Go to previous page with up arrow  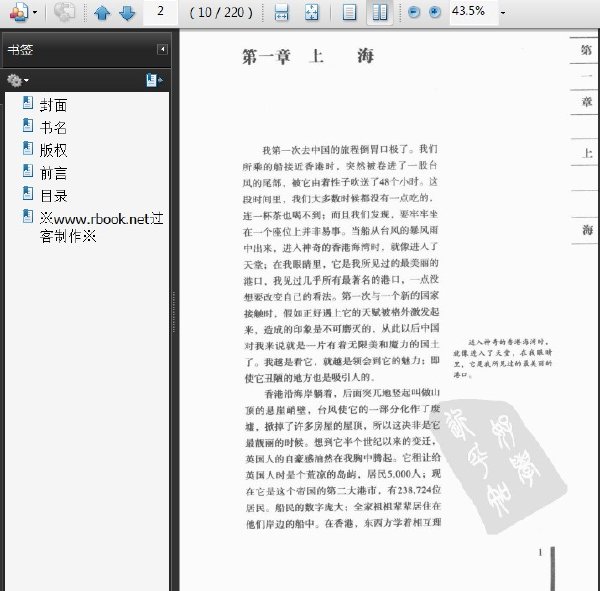point(102,12)
